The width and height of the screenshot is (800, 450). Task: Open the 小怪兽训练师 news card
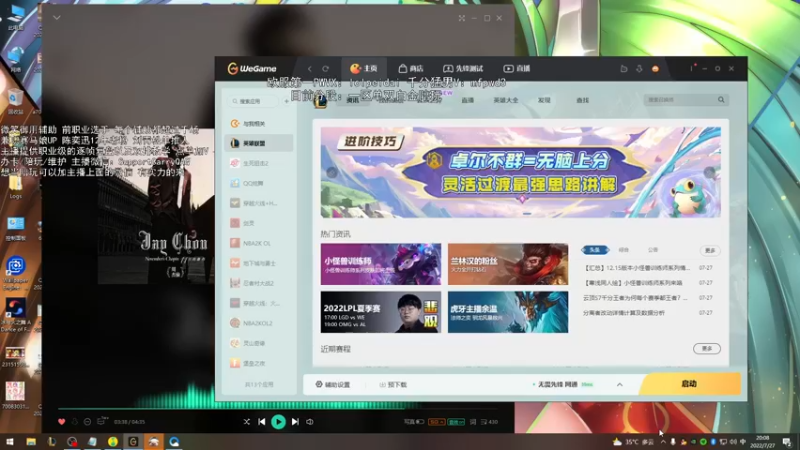(x=381, y=264)
